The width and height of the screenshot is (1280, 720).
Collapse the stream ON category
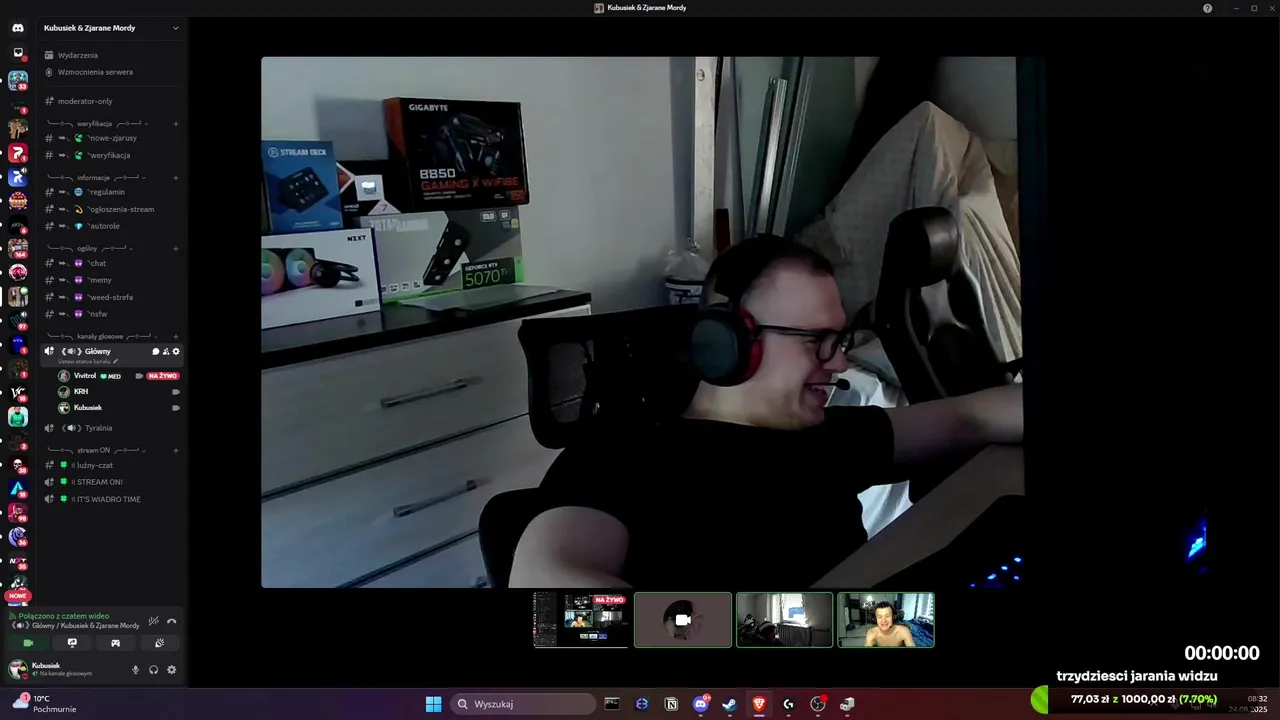tap(94, 450)
